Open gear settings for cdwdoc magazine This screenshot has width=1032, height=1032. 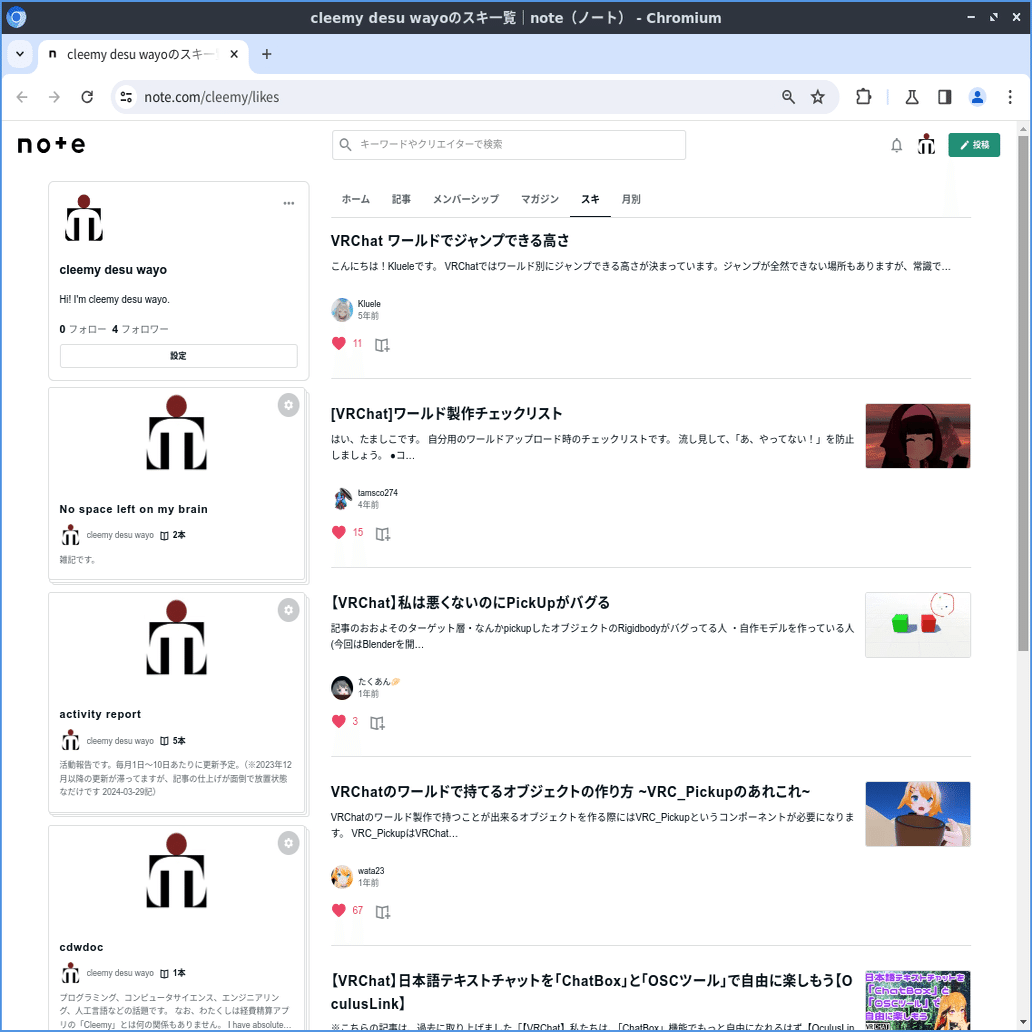pos(288,843)
